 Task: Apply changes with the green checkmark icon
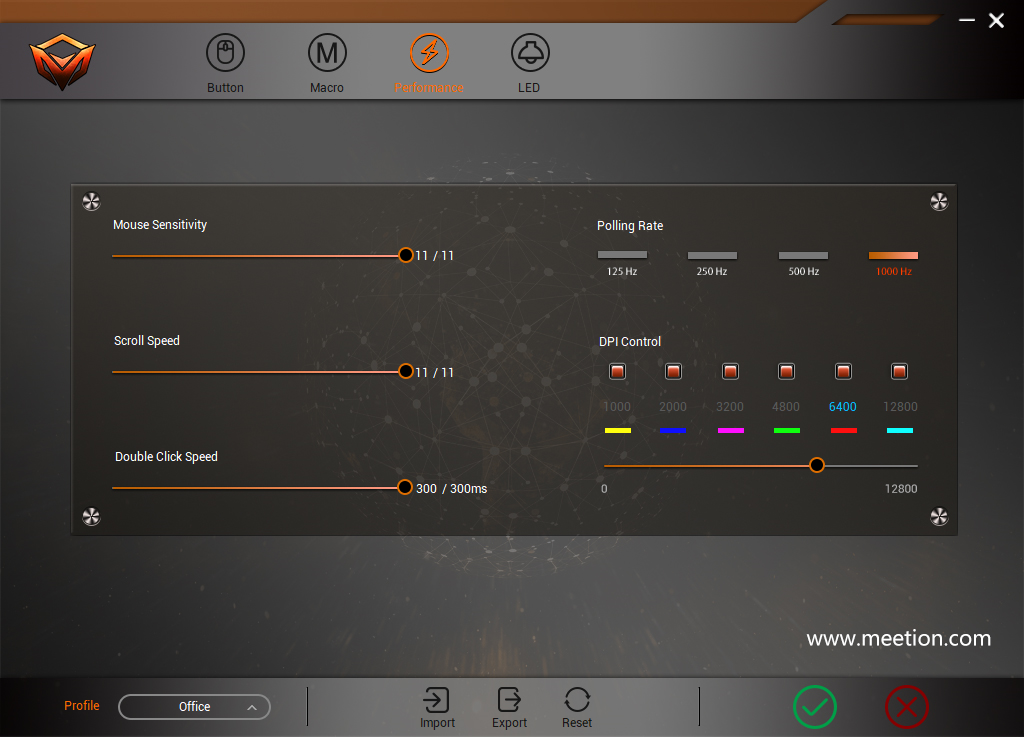[x=815, y=706]
